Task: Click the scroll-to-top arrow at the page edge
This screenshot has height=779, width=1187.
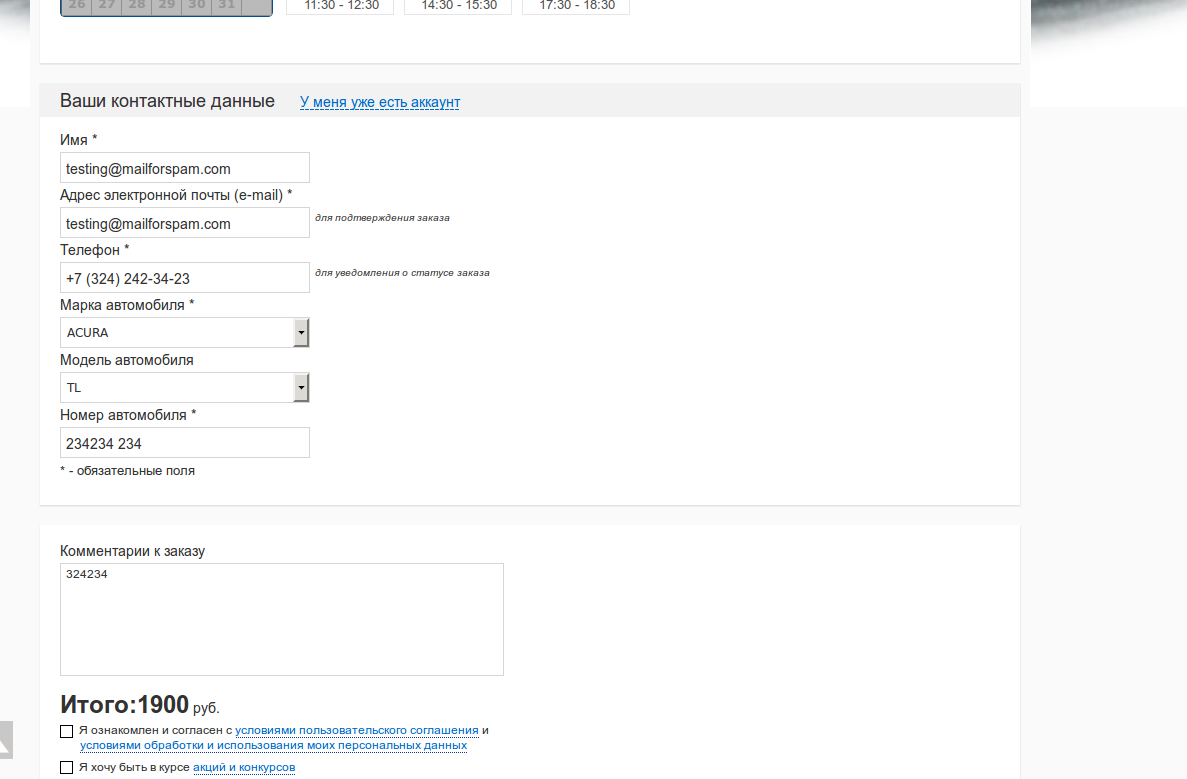Action: pyautogui.click(x=5, y=740)
